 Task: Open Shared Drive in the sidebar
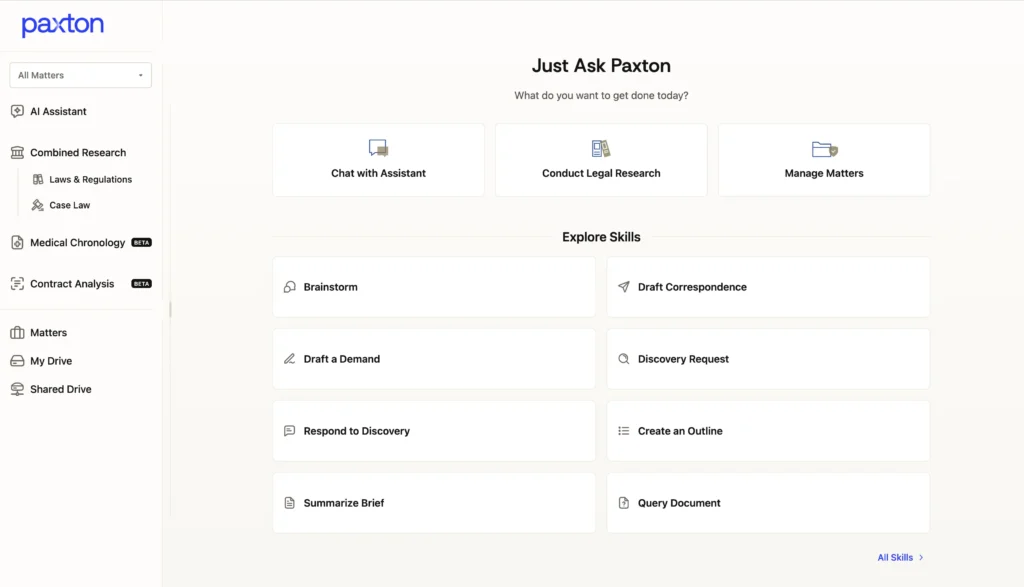tap(61, 389)
